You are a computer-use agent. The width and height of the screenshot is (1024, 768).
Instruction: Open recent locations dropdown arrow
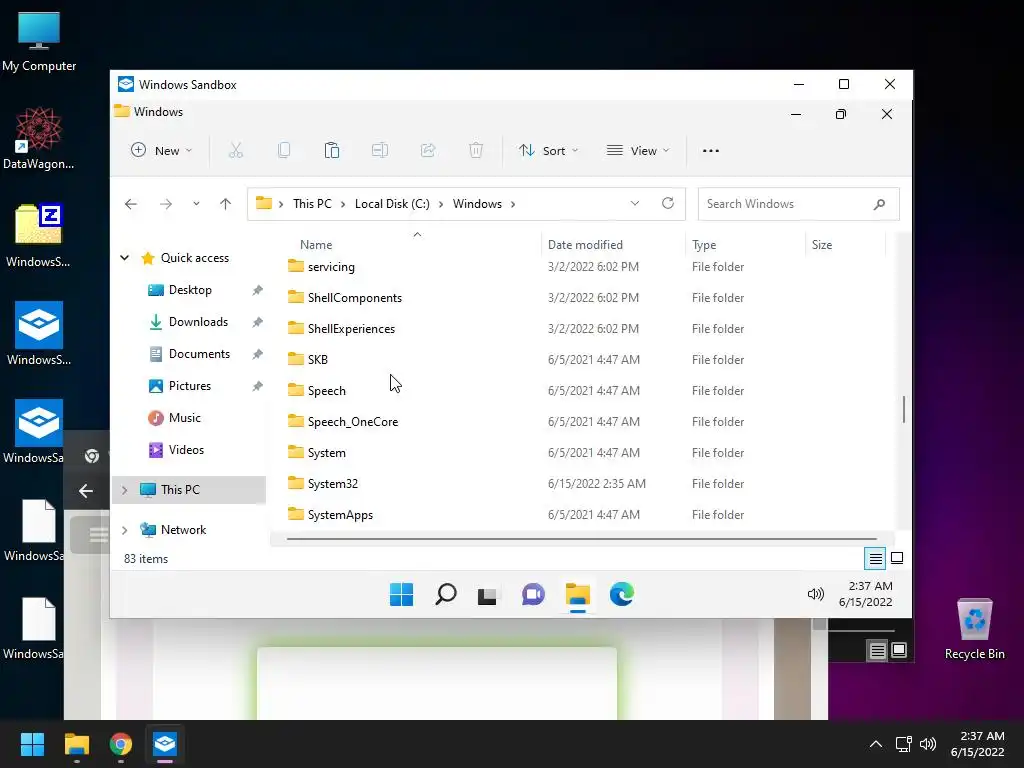(196, 204)
